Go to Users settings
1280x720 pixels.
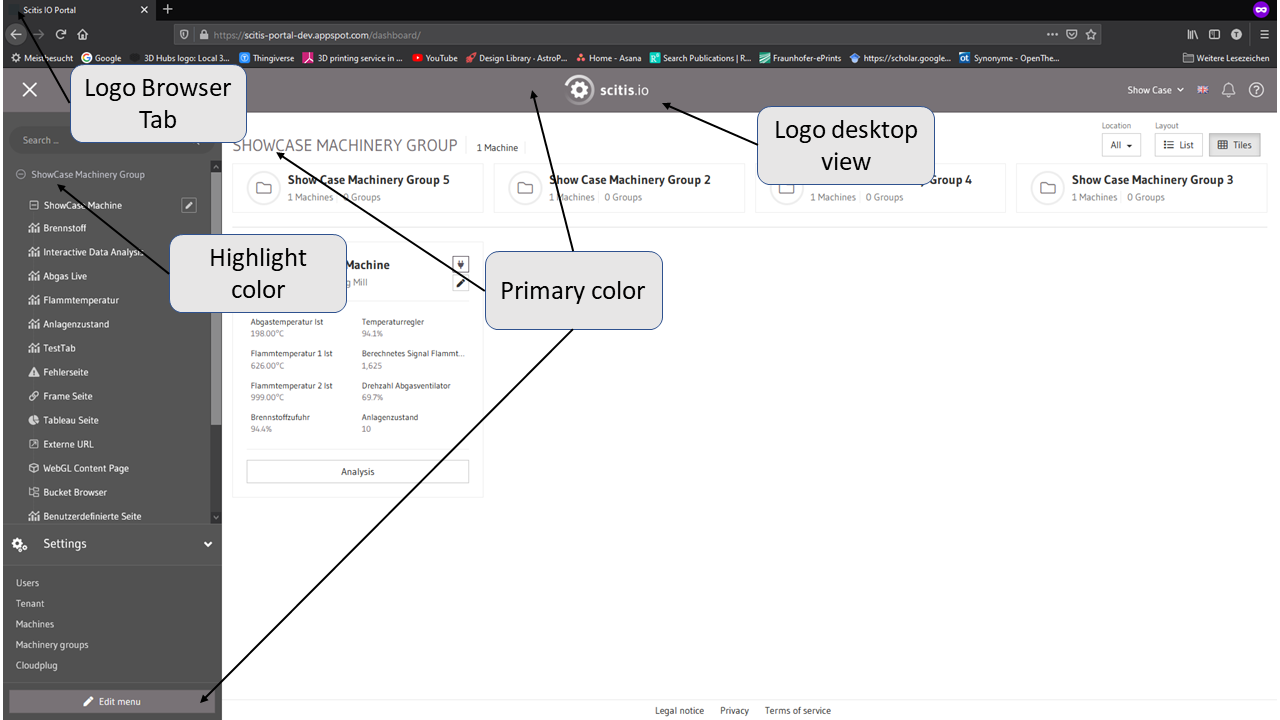27,583
